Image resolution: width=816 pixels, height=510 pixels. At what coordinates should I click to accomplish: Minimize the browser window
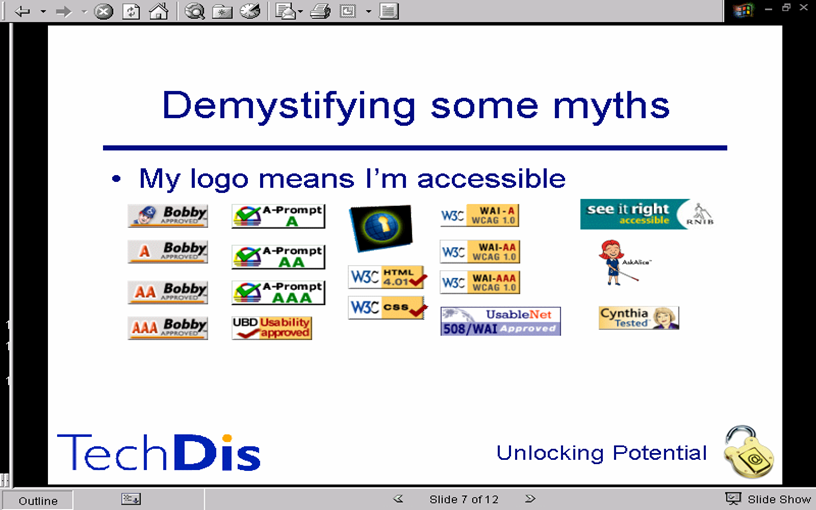click(768, 8)
